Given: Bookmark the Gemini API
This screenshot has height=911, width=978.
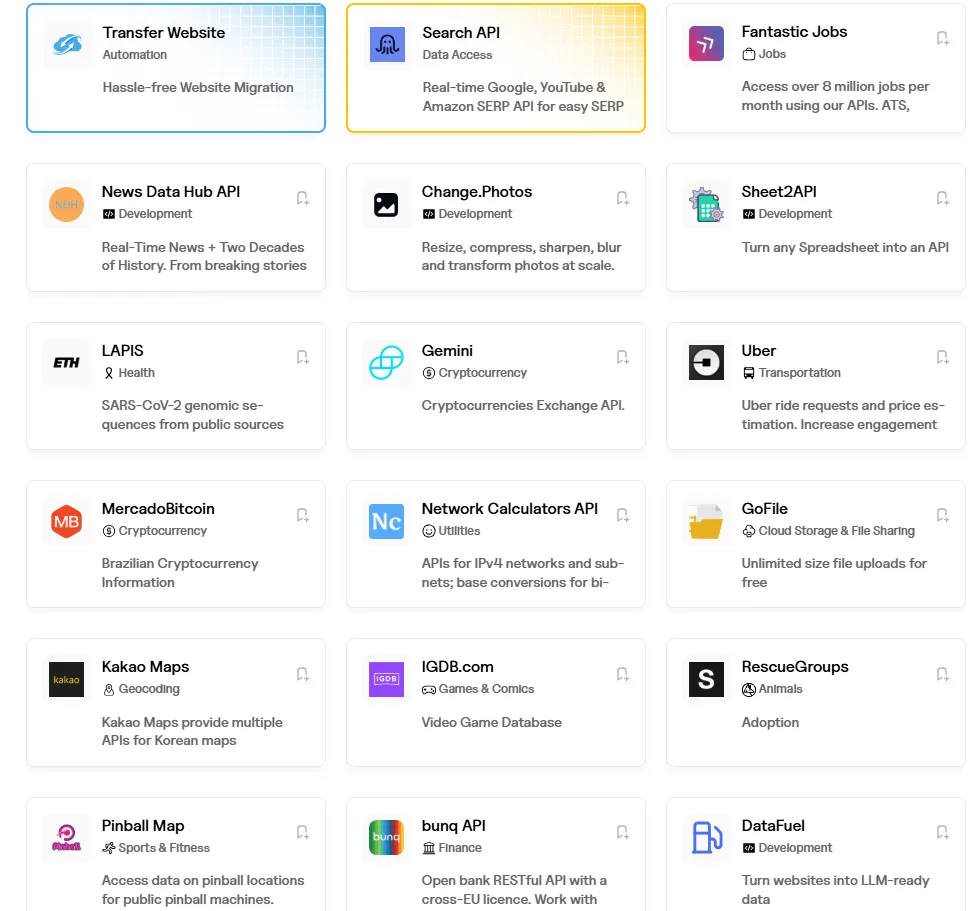Looking at the screenshot, I should tap(622, 357).
